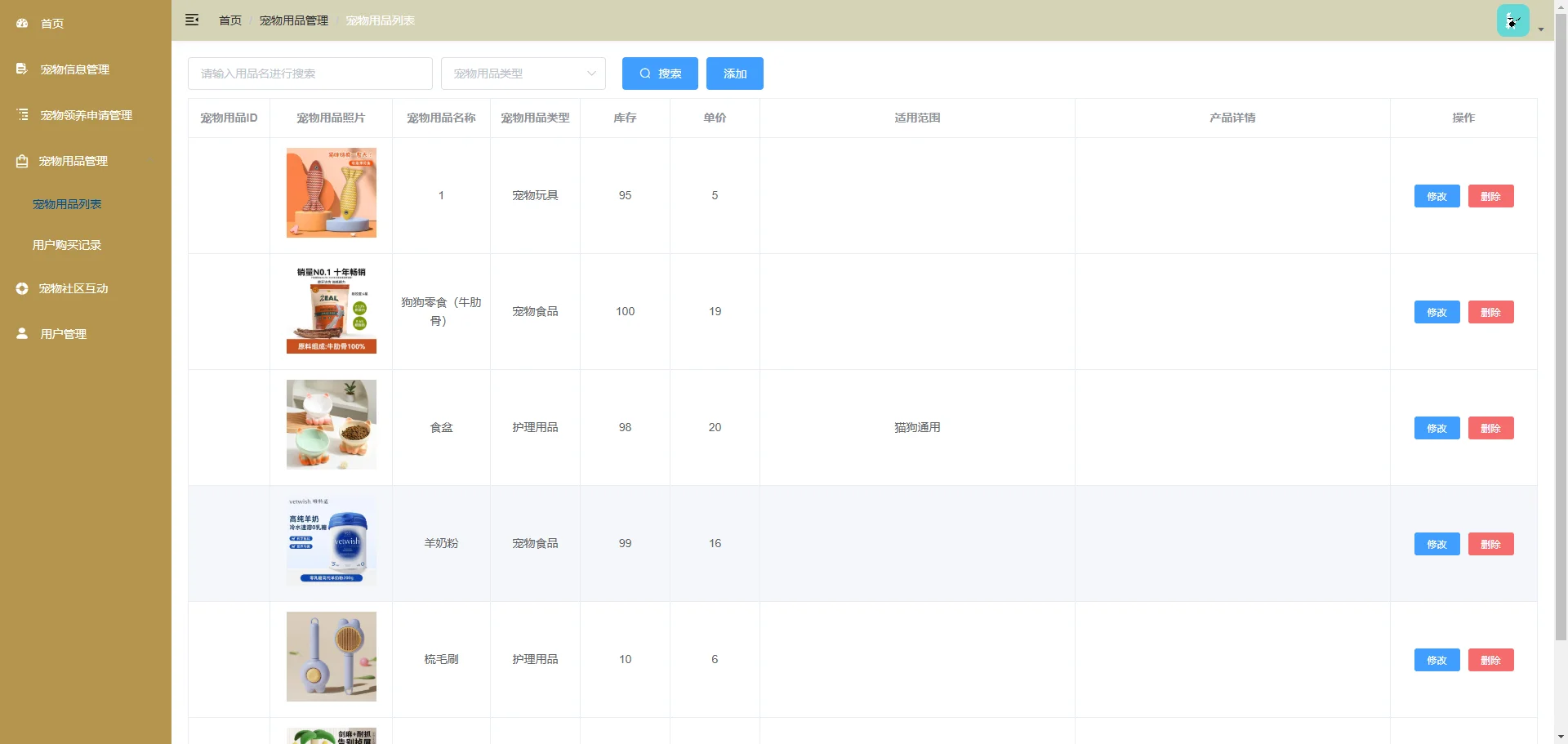The height and width of the screenshot is (744, 1568).
Task: Click the stock value 99
Action: (x=625, y=544)
